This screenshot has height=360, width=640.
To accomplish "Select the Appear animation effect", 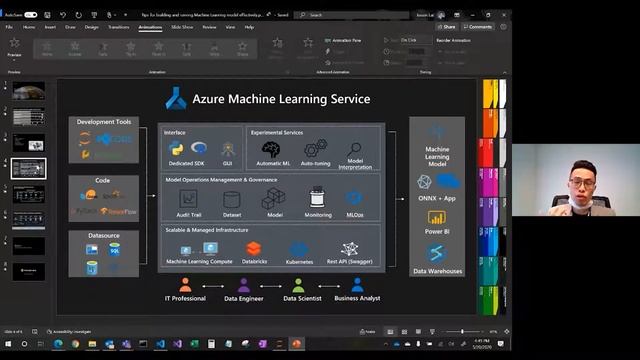I will tap(75, 49).
